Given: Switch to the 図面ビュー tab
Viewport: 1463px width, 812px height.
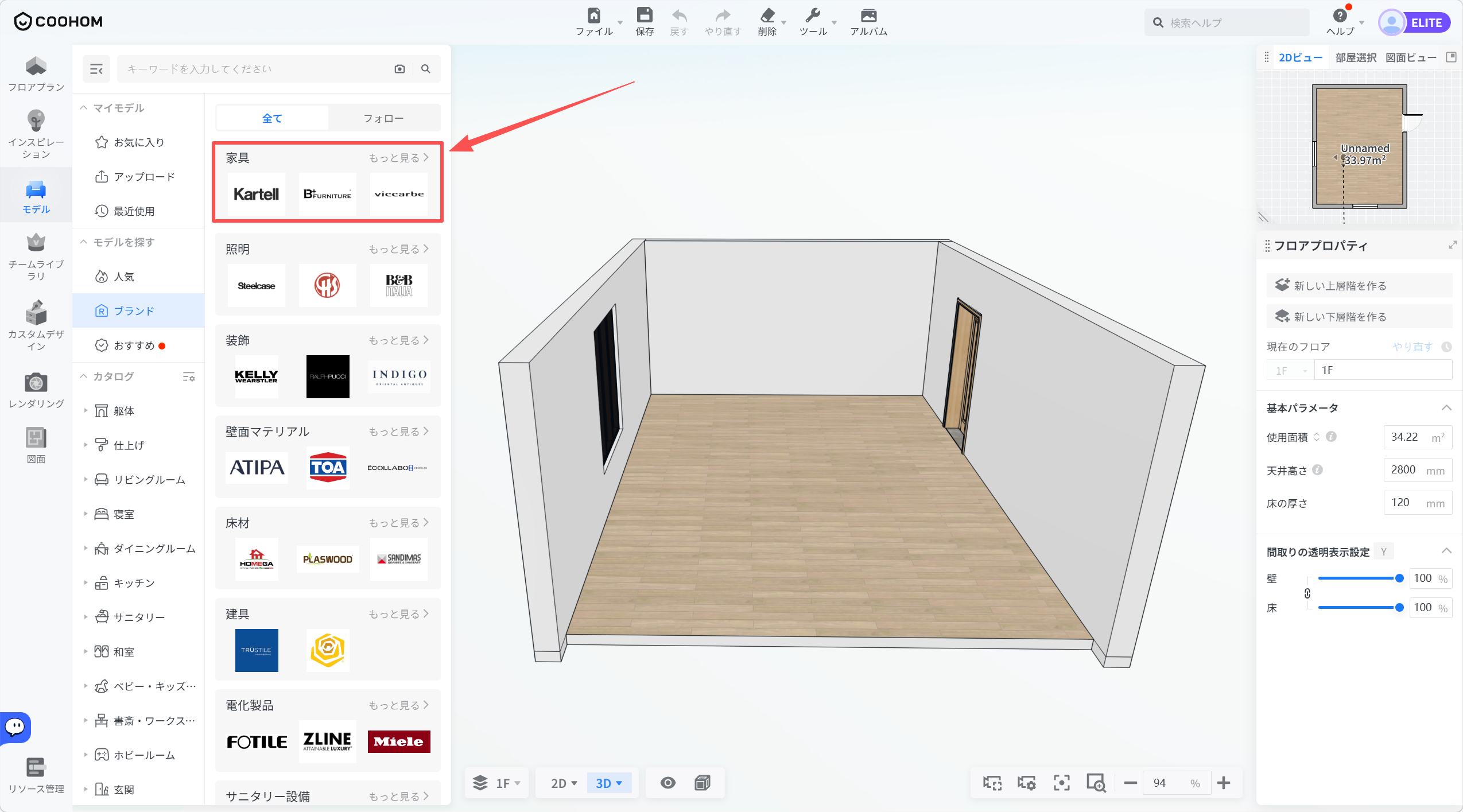Looking at the screenshot, I should click(x=1411, y=57).
